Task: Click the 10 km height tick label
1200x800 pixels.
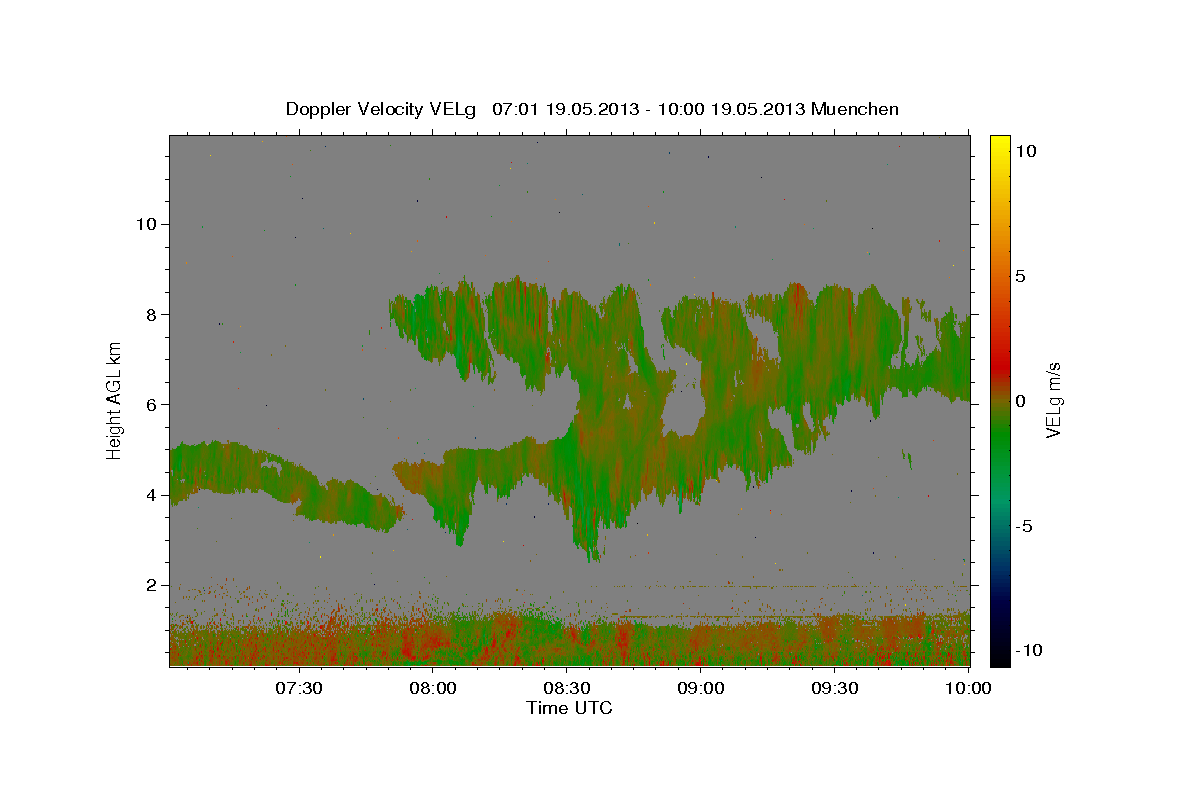Action: coord(146,224)
